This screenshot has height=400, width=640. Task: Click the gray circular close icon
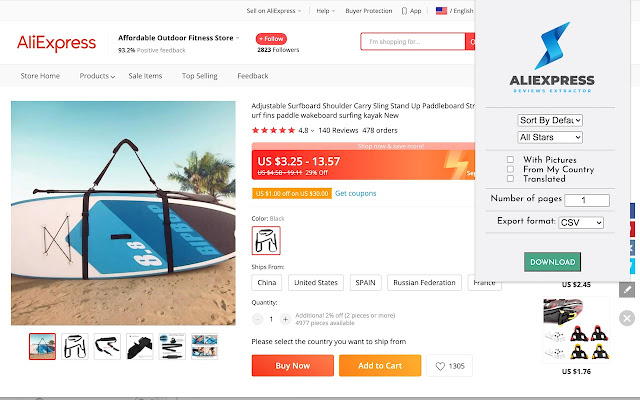627,318
